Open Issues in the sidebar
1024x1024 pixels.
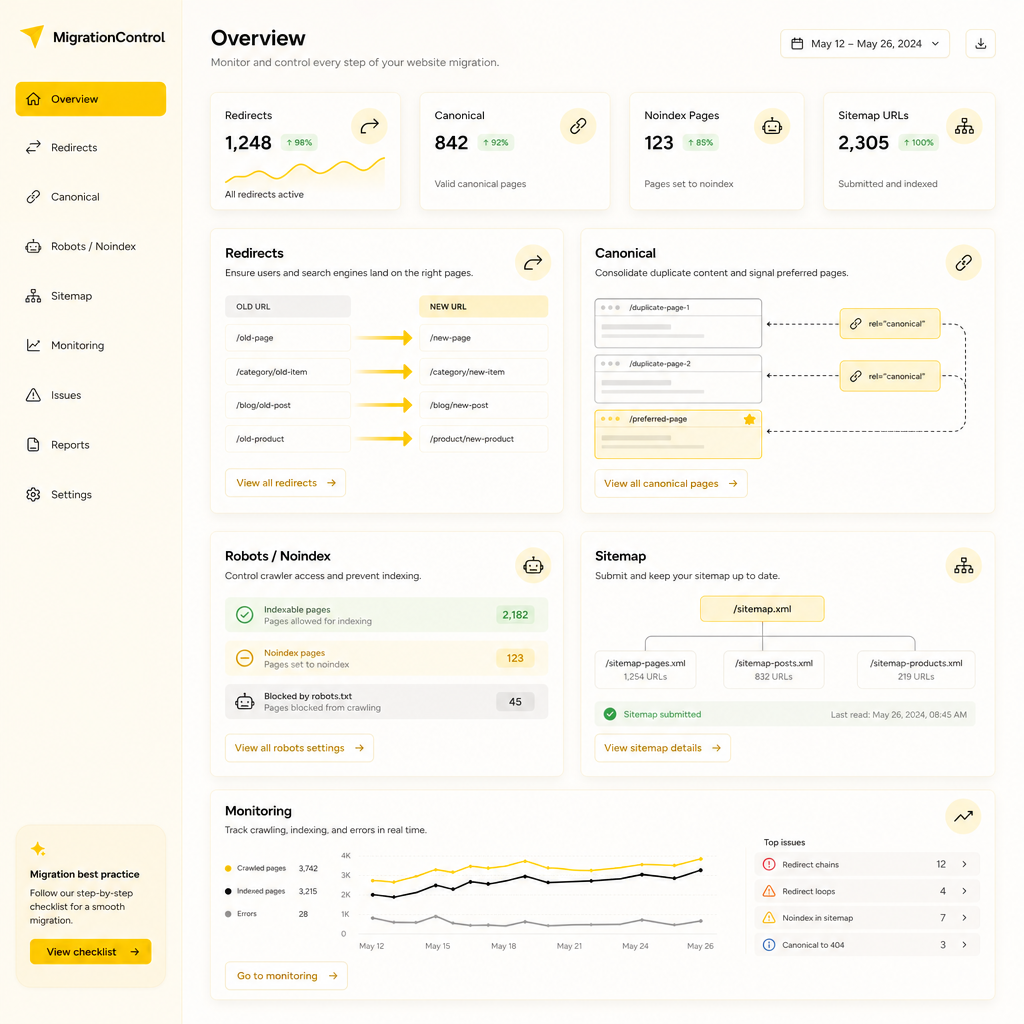click(91, 395)
